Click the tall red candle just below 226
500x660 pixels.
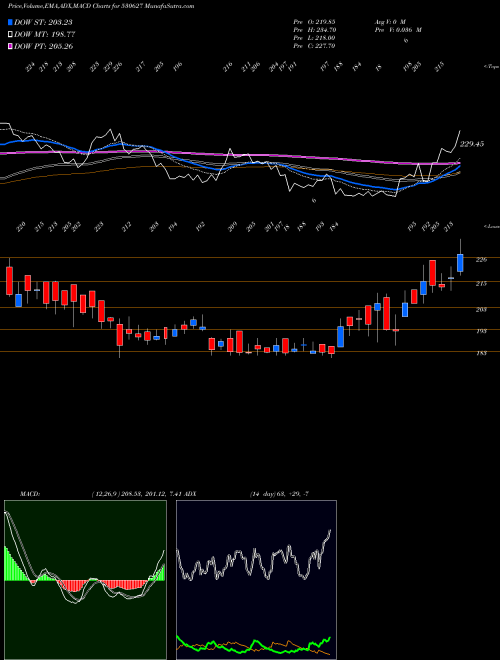[432, 273]
